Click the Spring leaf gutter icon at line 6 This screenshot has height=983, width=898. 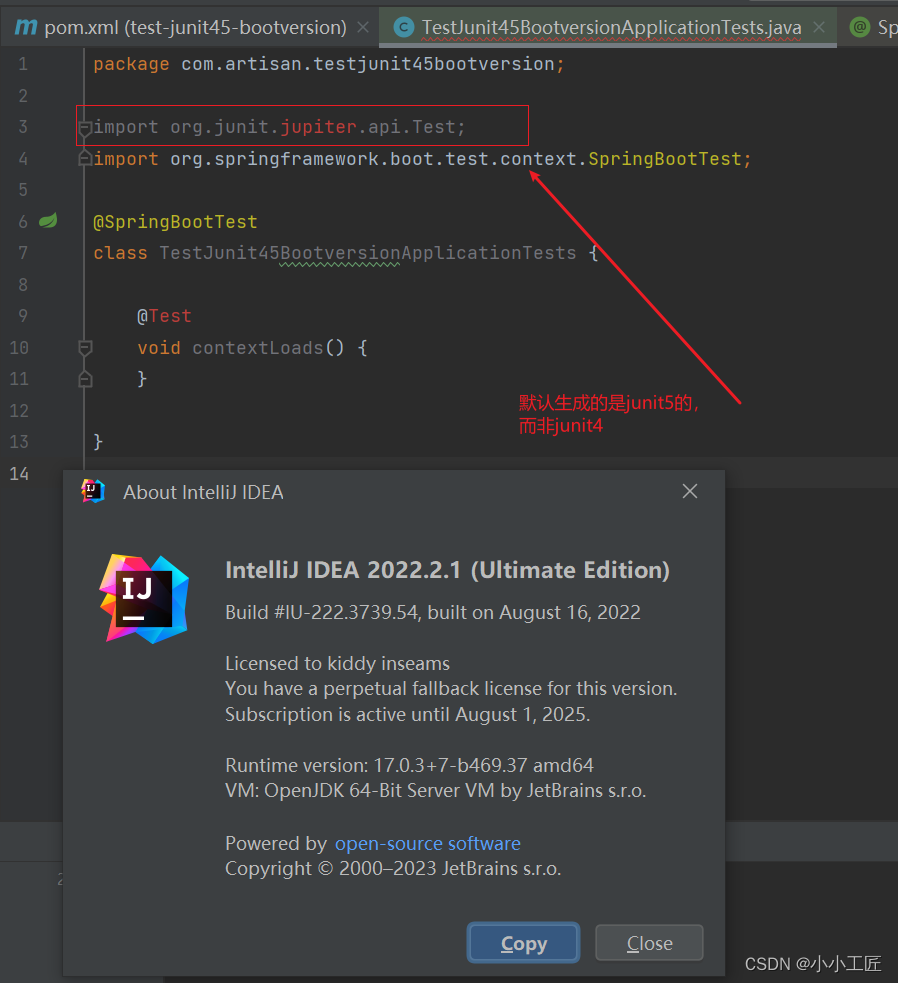pyautogui.click(x=48, y=221)
